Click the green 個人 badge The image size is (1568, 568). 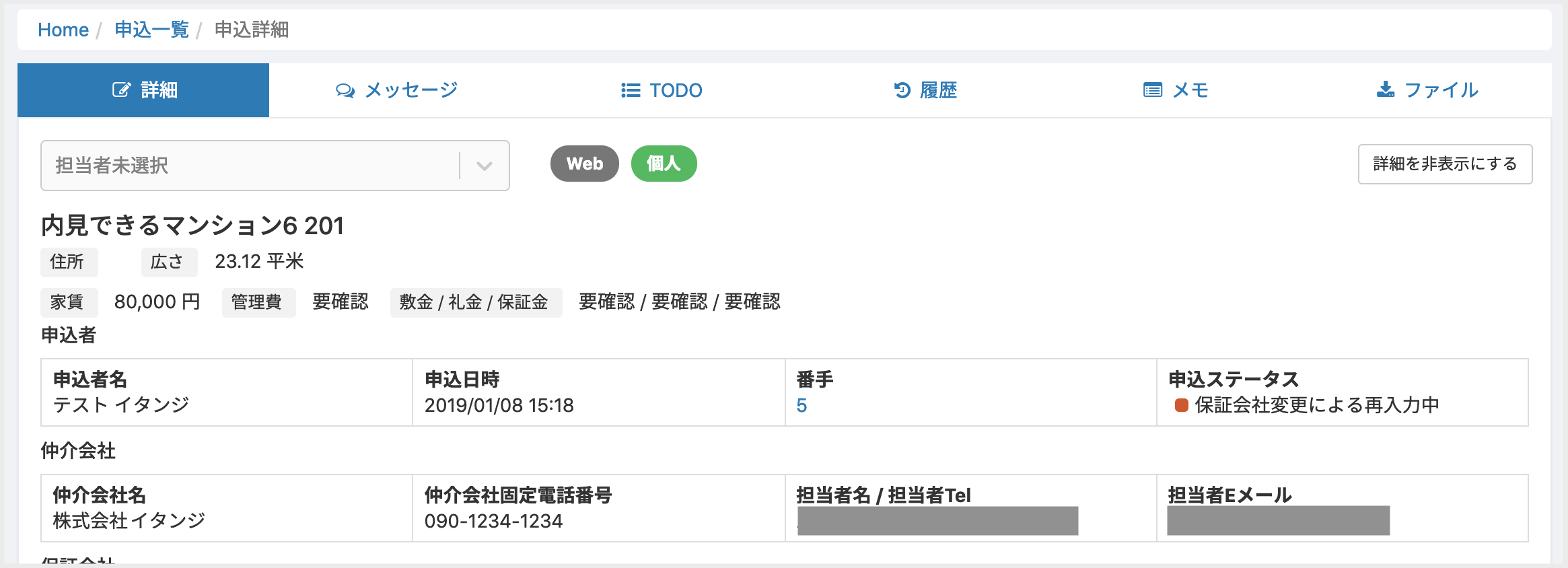[664, 164]
